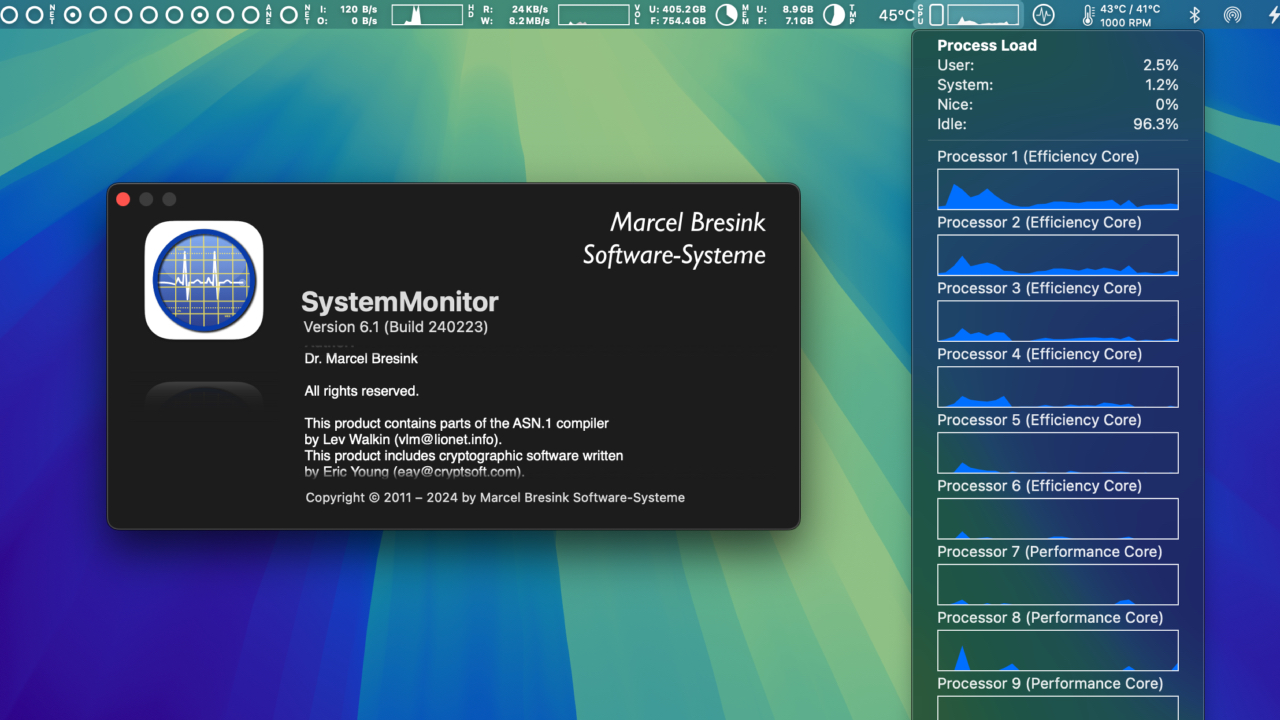Image resolution: width=1280 pixels, height=720 pixels.
Task: Click the thermometer fan-sensor icon in menu bar
Action: pos(1088,15)
